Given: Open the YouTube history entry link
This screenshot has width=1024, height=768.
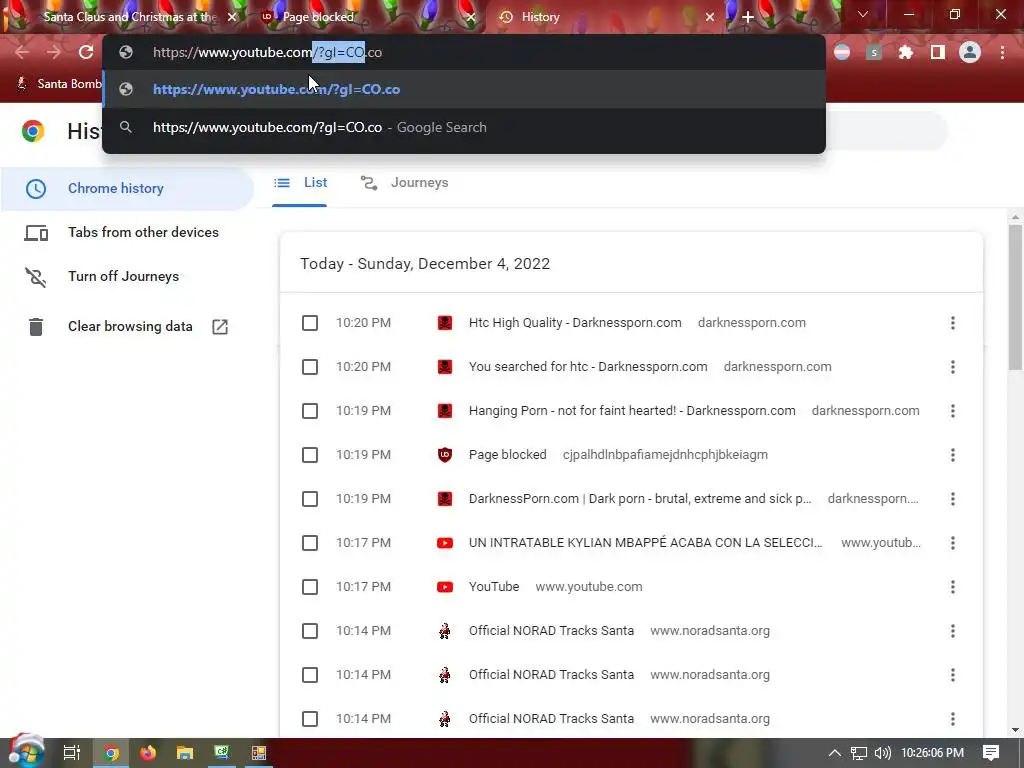Looking at the screenshot, I should pyautogui.click(x=494, y=586).
